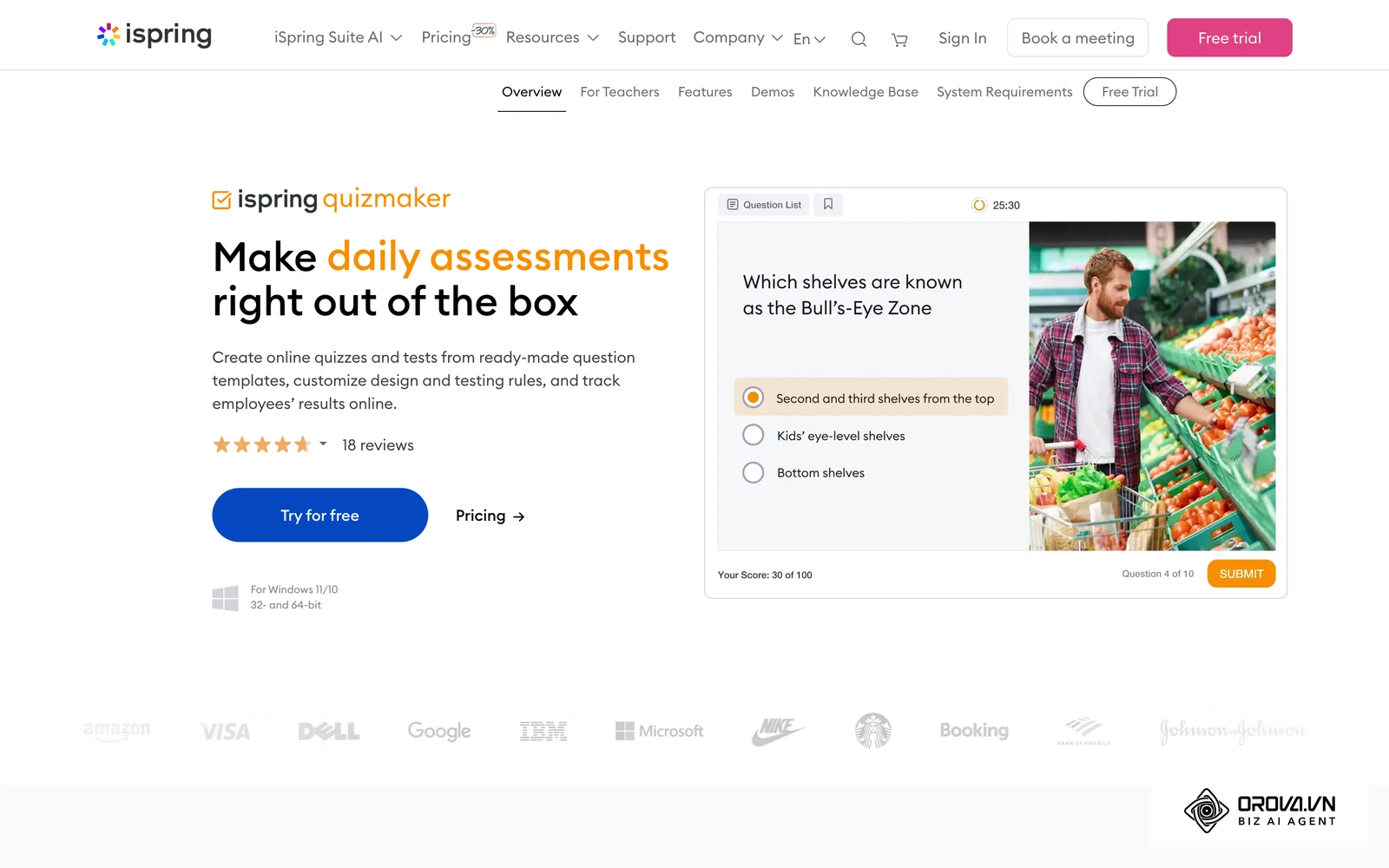Switch to the Features tab
Viewport: 1389px width, 868px height.
coord(705,92)
